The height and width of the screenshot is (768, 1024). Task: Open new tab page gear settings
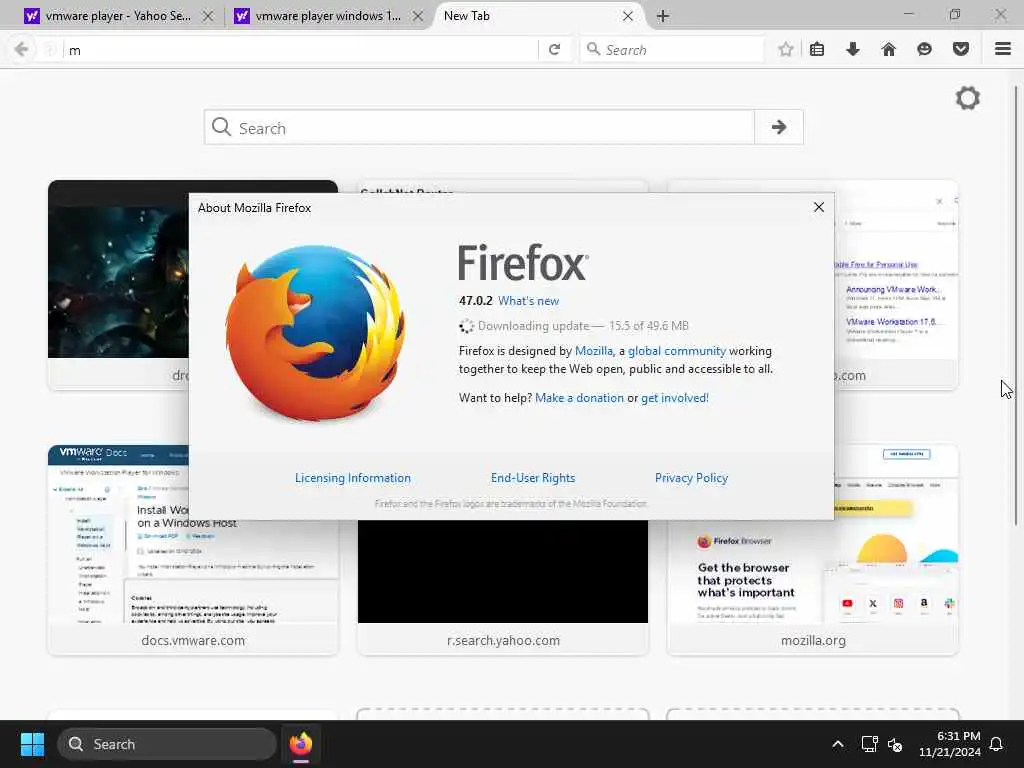coord(967,99)
